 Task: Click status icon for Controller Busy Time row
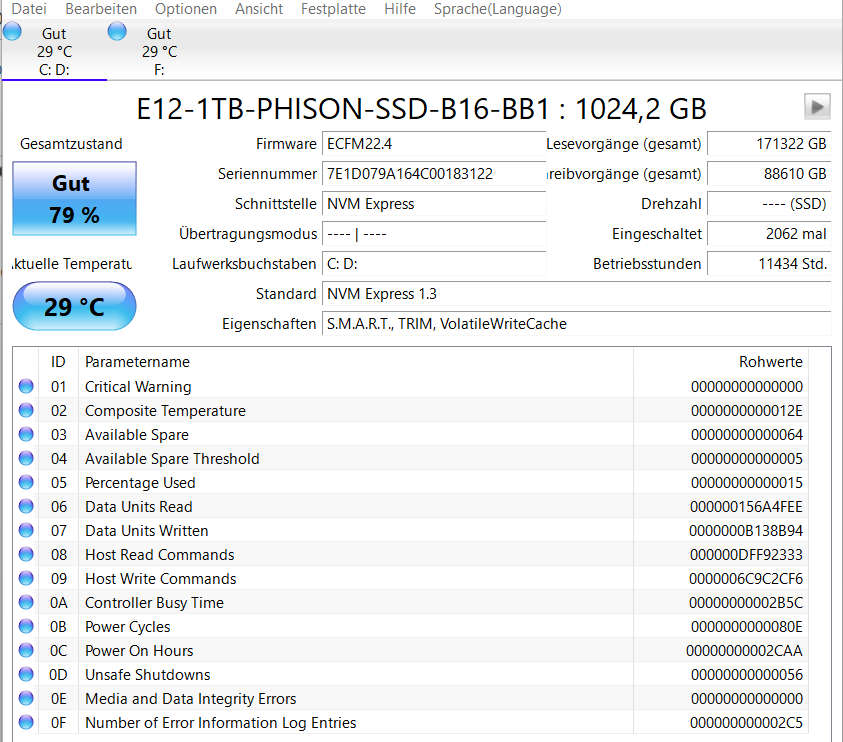(x=26, y=602)
